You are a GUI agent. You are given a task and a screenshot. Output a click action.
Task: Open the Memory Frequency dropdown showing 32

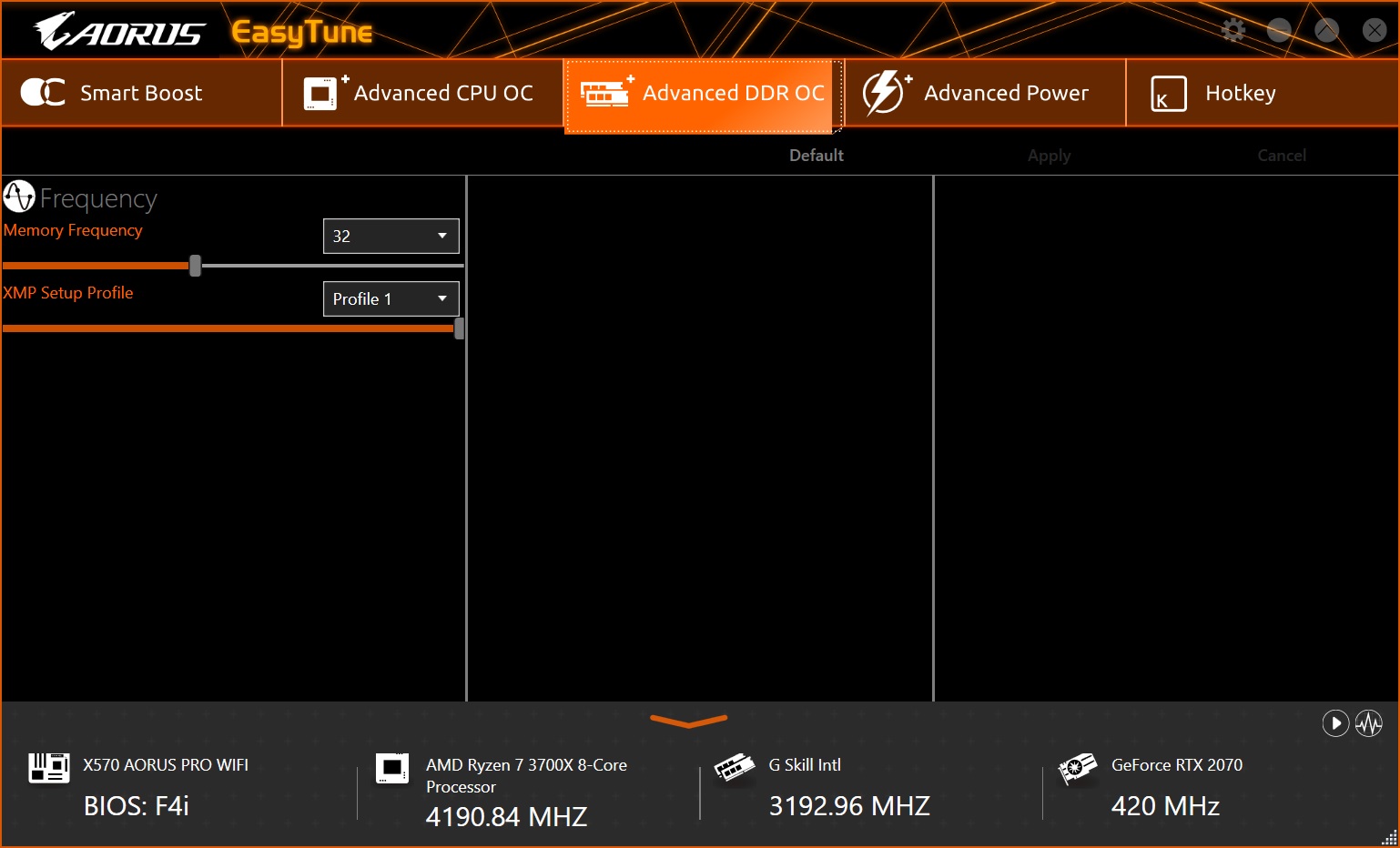391,236
